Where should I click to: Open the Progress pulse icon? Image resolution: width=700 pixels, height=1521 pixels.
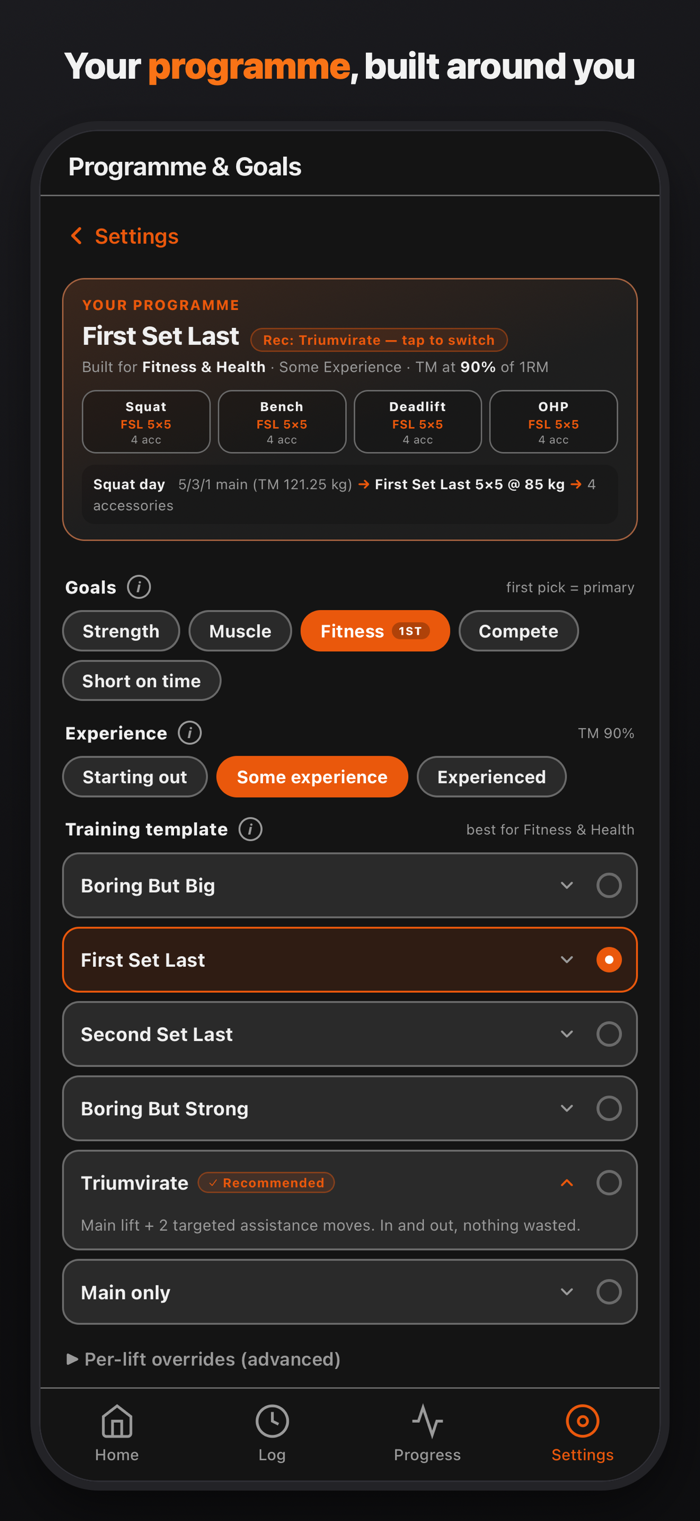coord(427,1421)
